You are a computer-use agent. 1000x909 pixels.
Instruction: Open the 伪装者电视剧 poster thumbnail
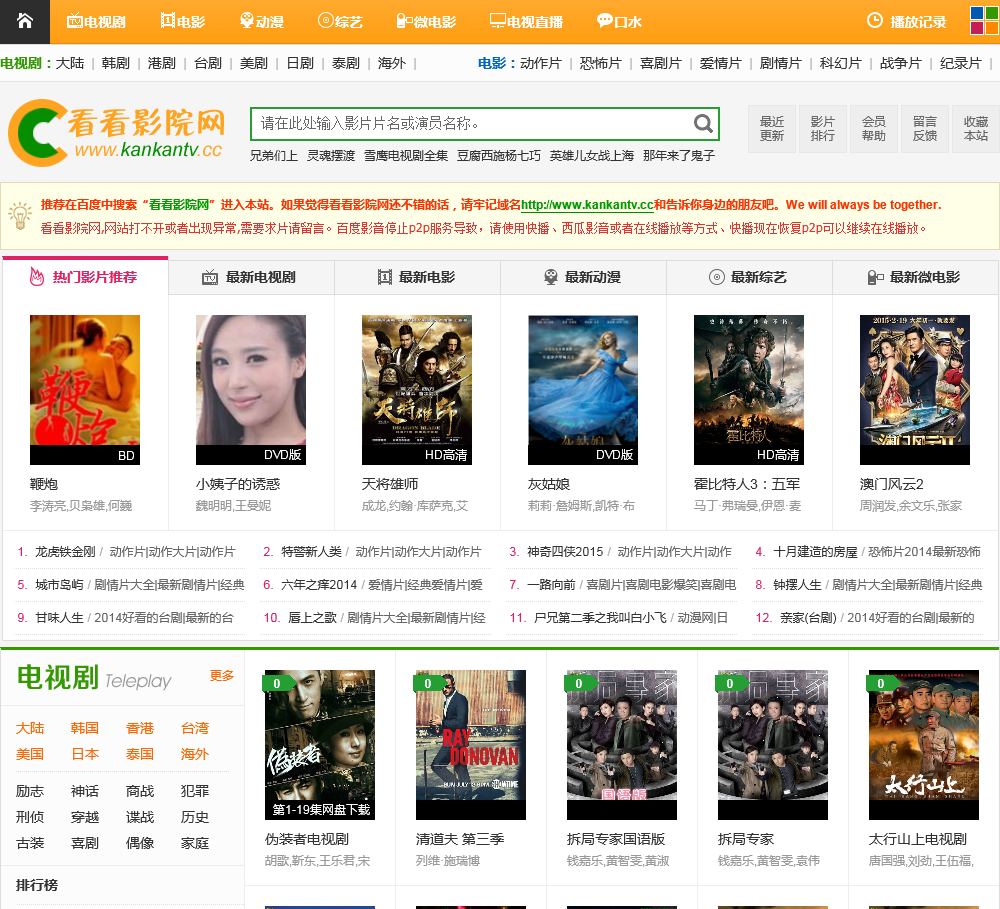pos(320,745)
